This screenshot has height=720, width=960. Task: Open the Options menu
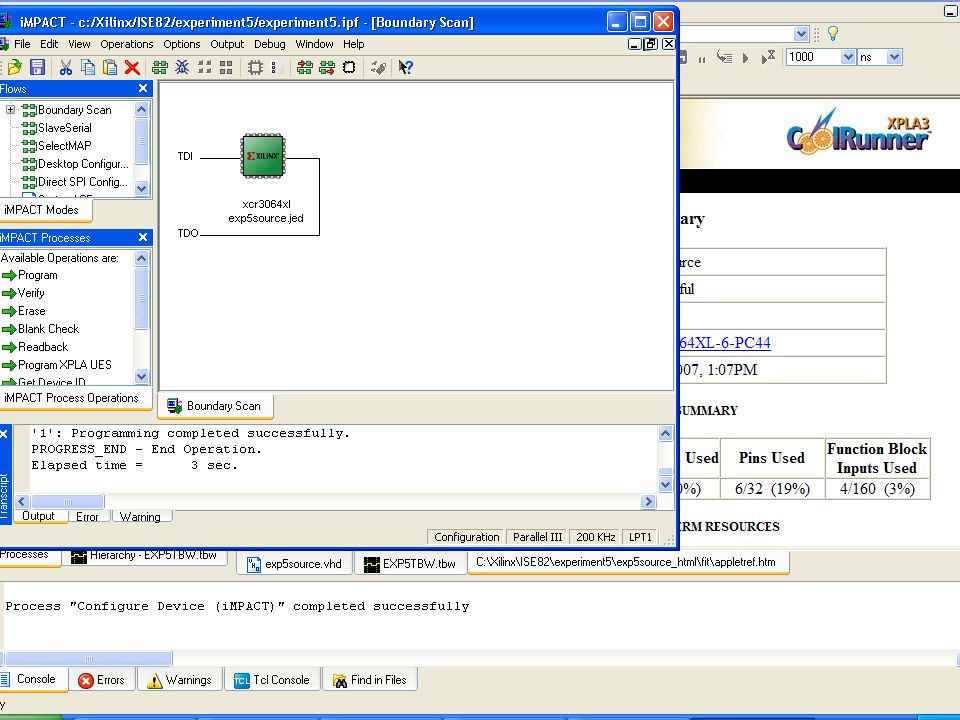click(x=182, y=44)
